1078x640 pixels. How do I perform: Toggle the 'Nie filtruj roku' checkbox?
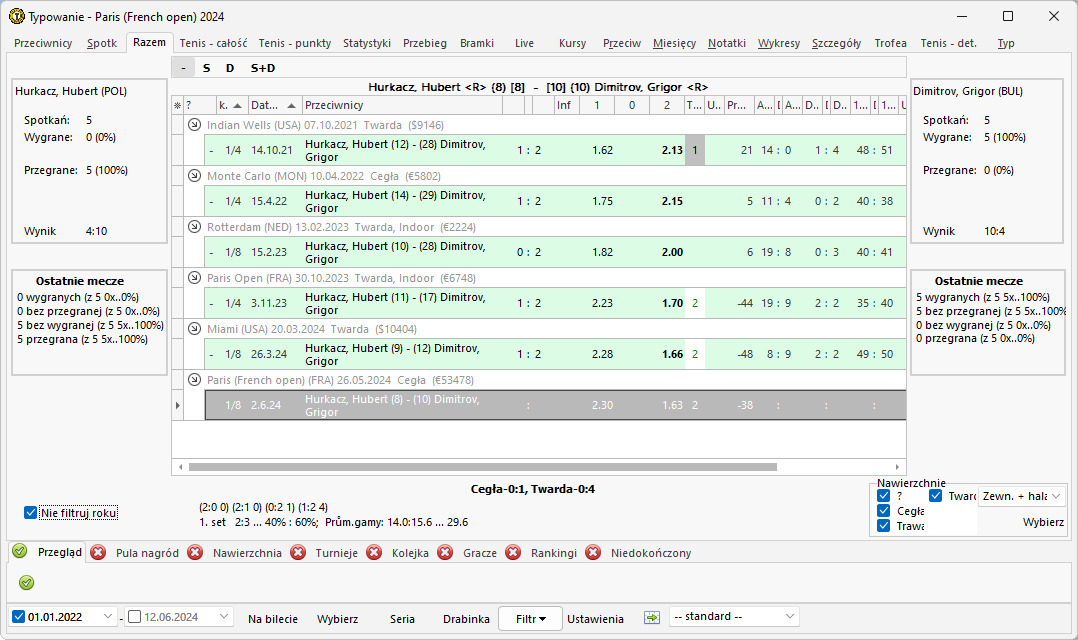point(31,513)
